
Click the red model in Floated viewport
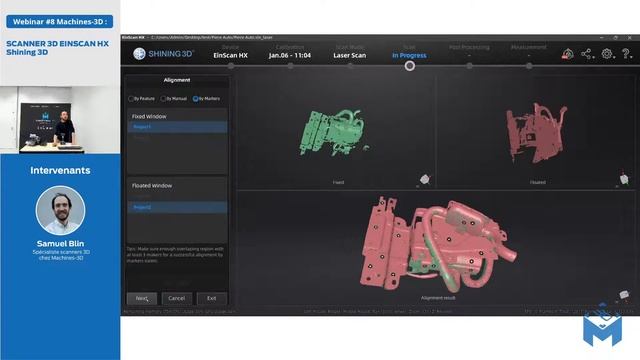tap(536, 133)
